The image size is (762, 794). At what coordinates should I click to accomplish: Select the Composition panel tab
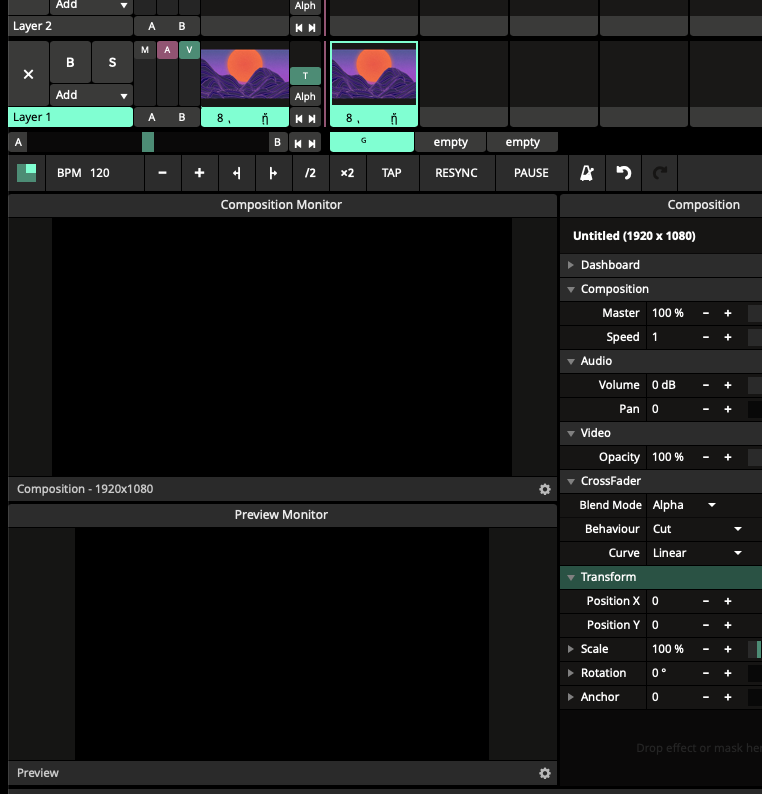703,205
